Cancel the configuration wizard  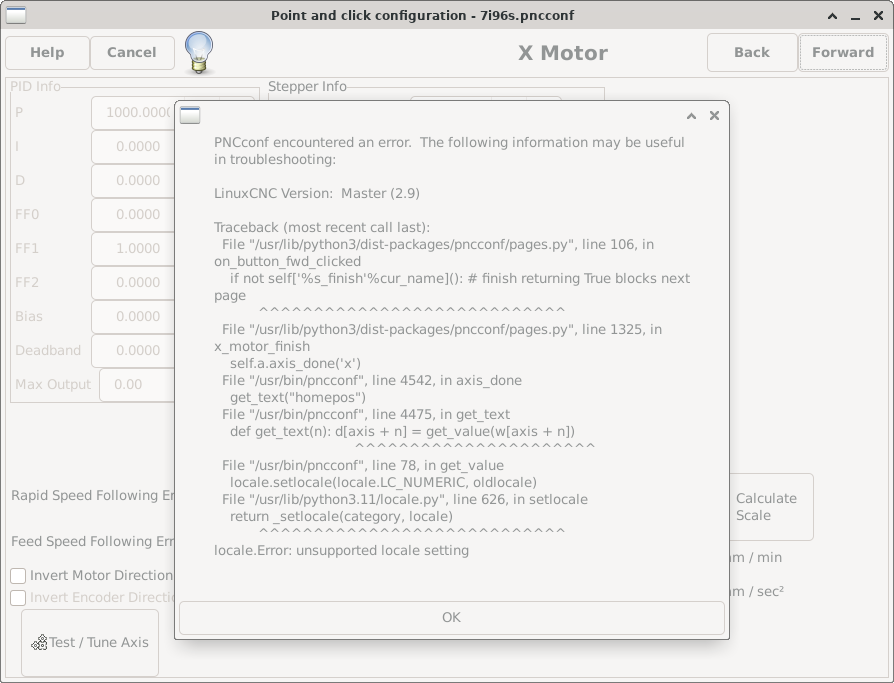tap(132, 53)
